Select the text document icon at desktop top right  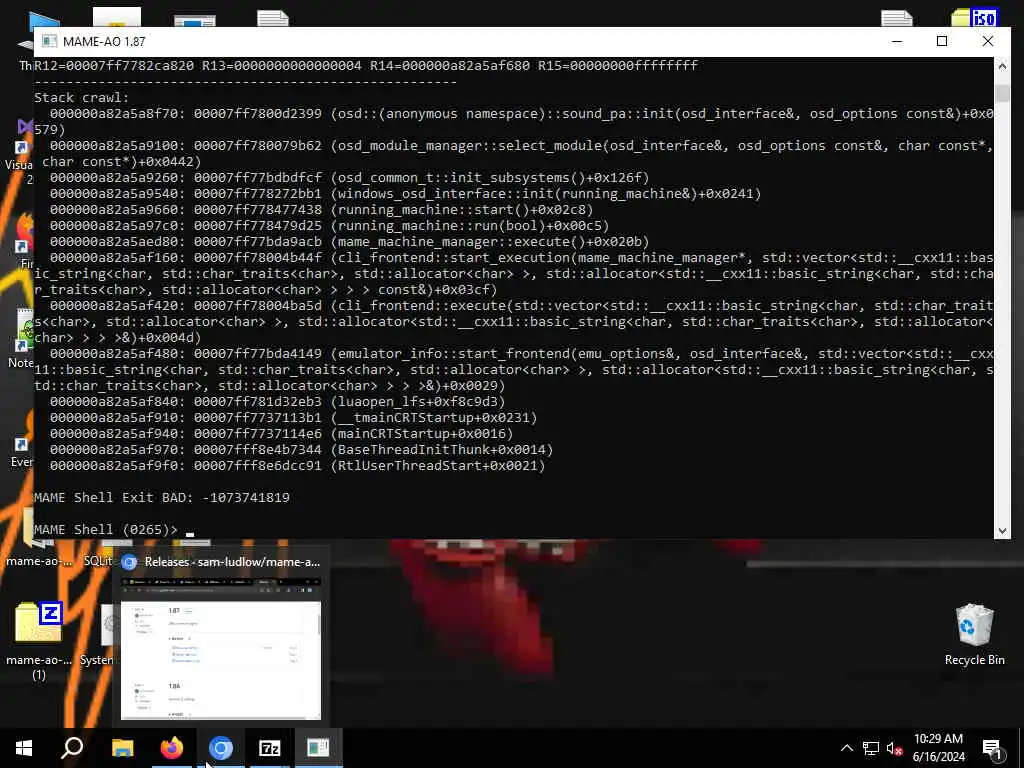(897, 18)
